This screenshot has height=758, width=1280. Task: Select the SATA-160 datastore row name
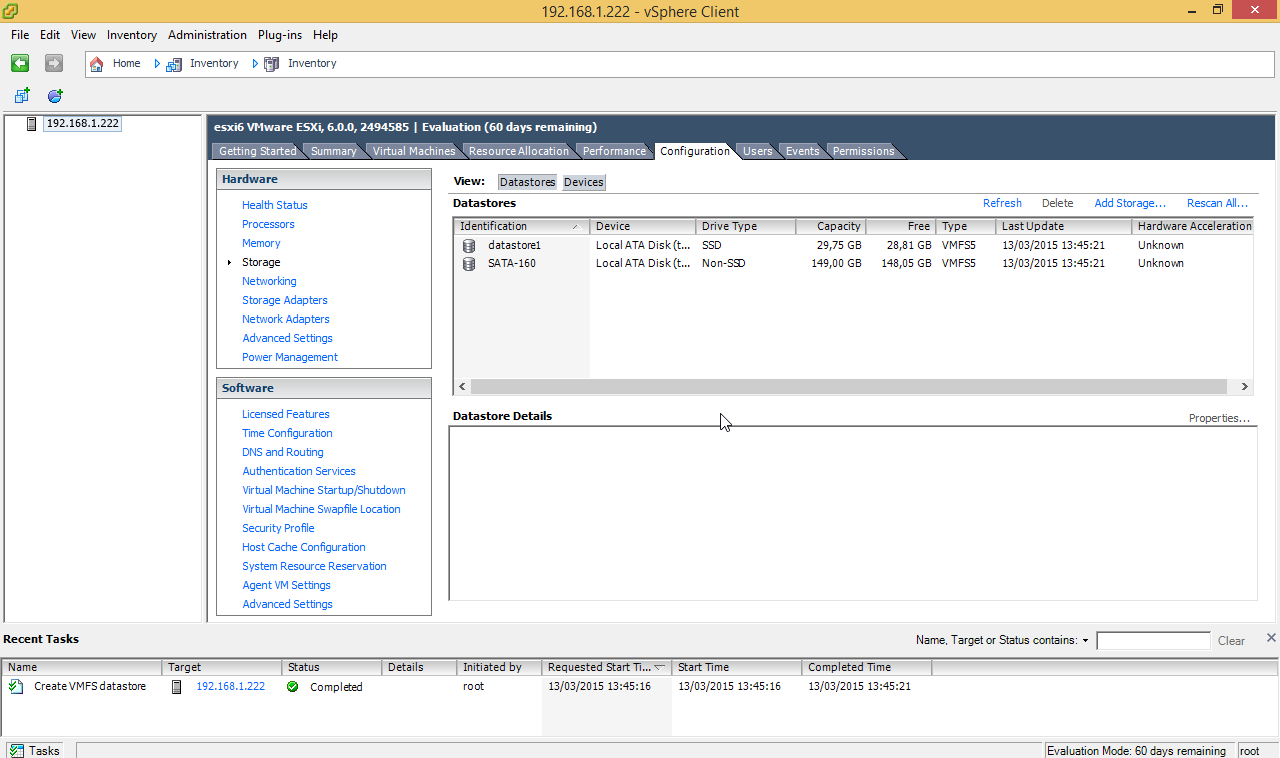click(510, 263)
